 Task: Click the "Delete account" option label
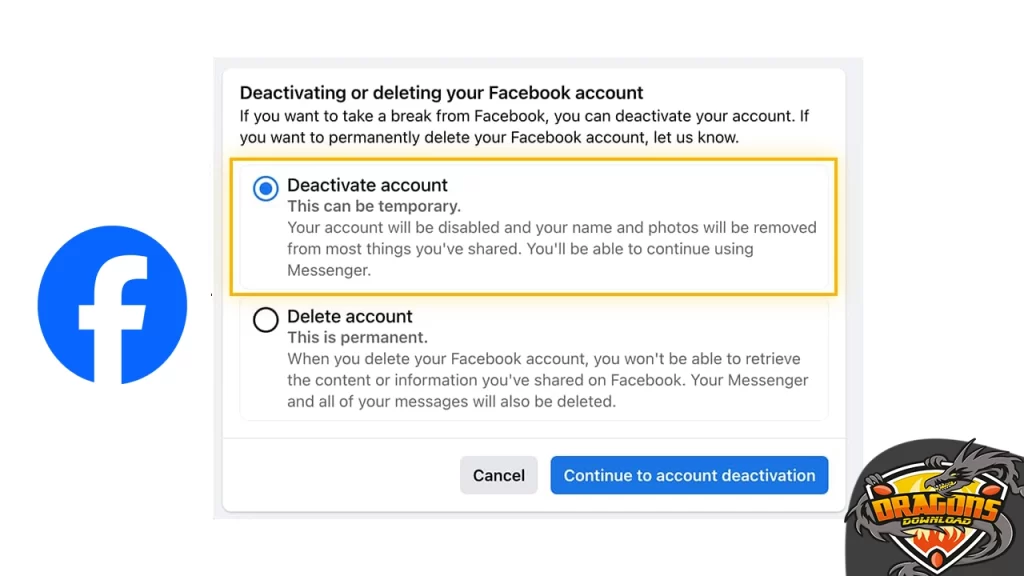(349, 316)
